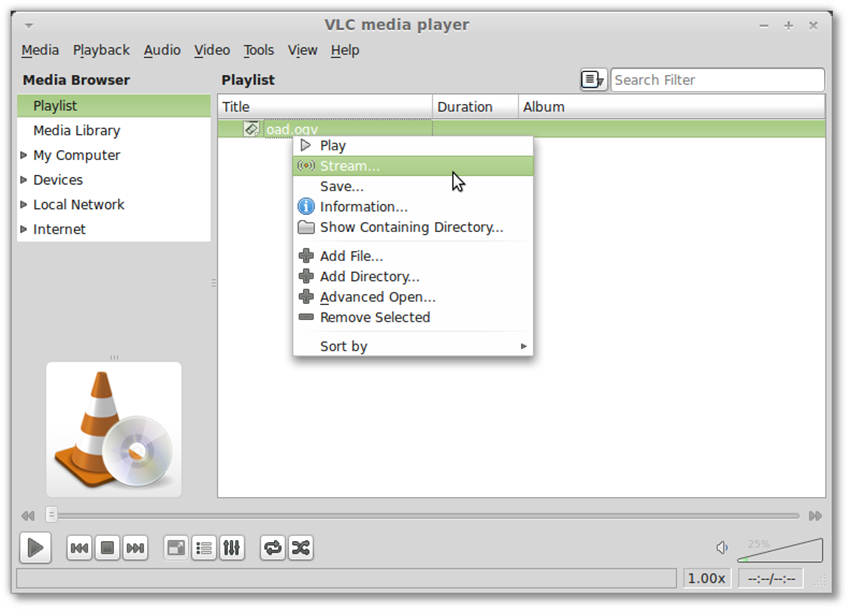Sort playlist by Title column header
The image size is (850, 611).
click(x=325, y=107)
